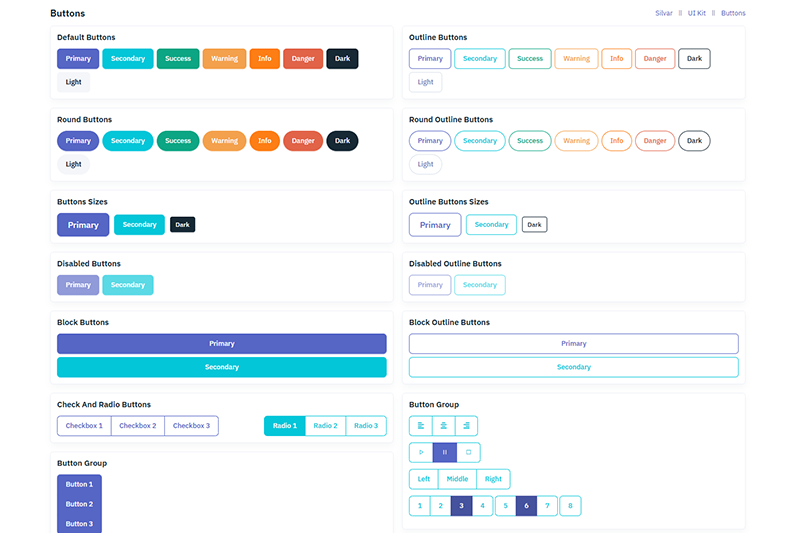Image resolution: width=800 pixels, height=533 pixels.
Task: Click the align left icon button
Action: 420,426
